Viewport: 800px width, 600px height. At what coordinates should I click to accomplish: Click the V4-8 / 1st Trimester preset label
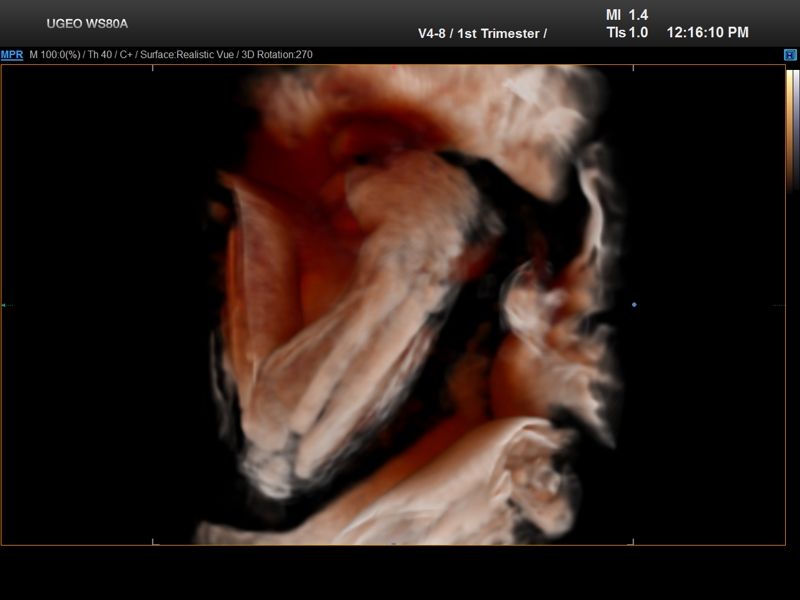pyautogui.click(x=482, y=33)
